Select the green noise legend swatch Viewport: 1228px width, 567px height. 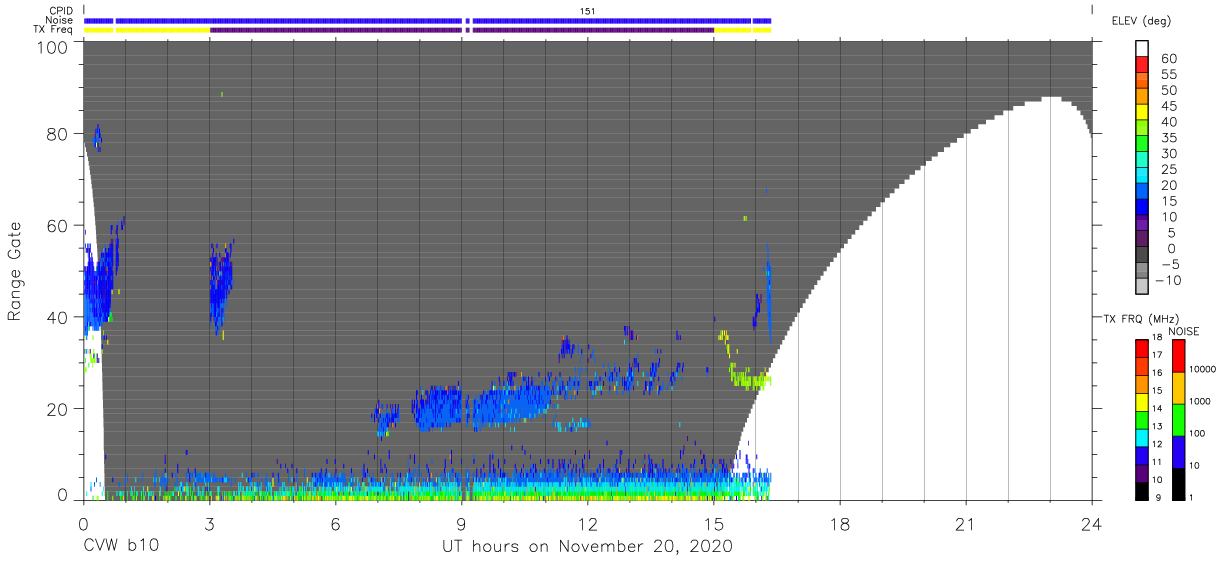point(1178,420)
